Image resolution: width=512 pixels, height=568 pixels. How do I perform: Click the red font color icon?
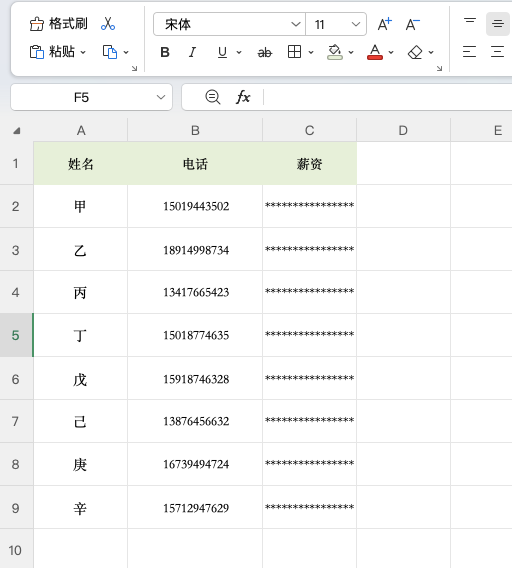click(375, 52)
